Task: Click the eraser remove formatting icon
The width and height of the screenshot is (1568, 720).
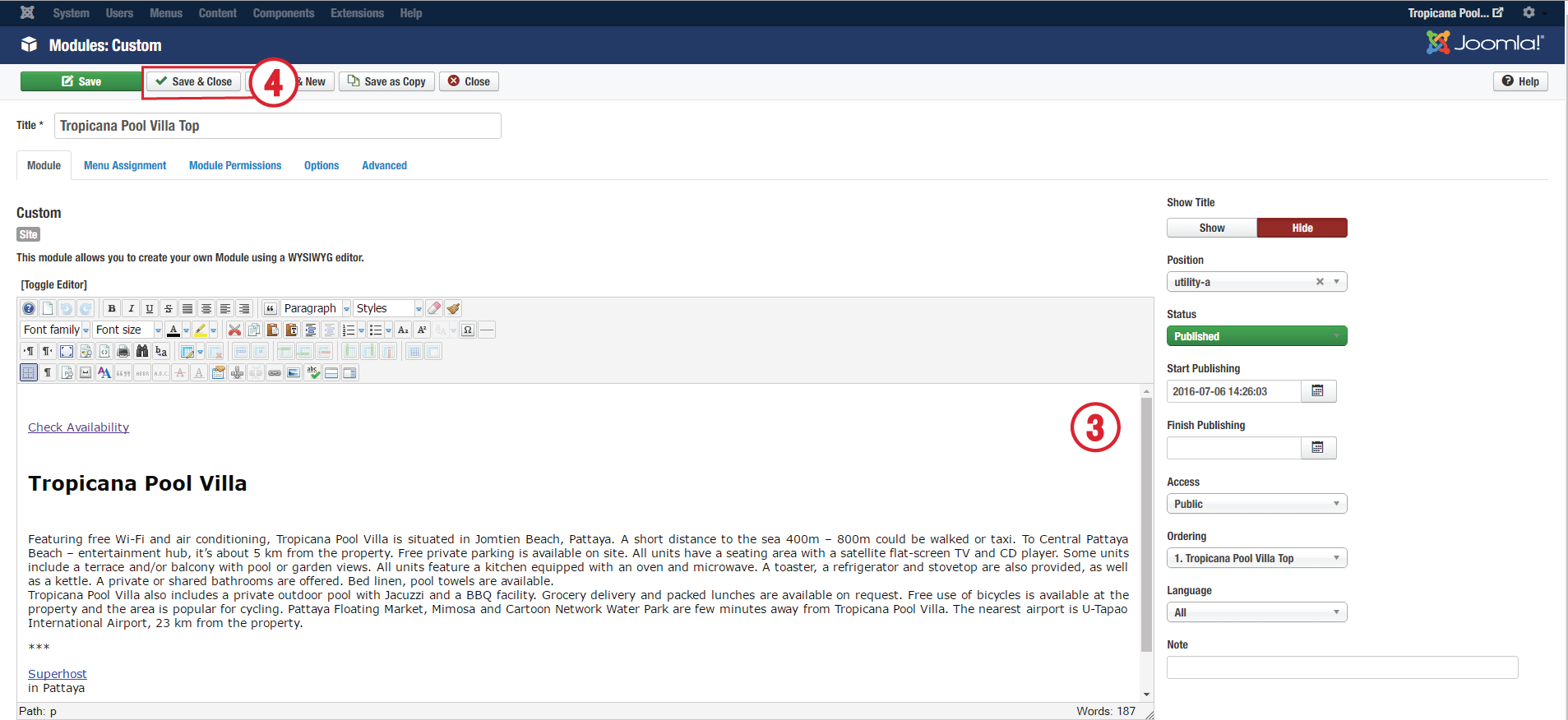Action: (x=434, y=308)
